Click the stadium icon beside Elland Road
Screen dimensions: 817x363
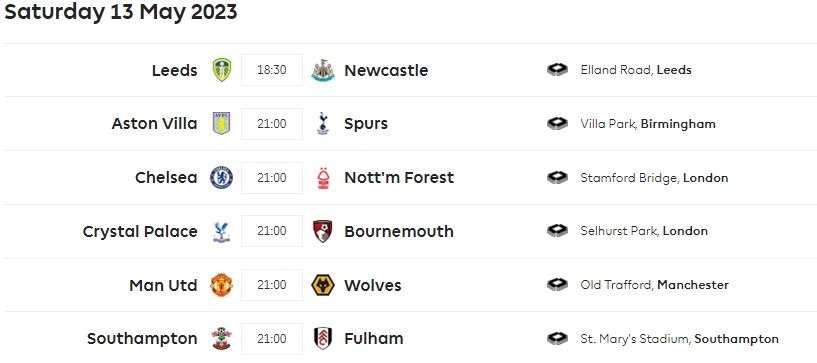557,70
